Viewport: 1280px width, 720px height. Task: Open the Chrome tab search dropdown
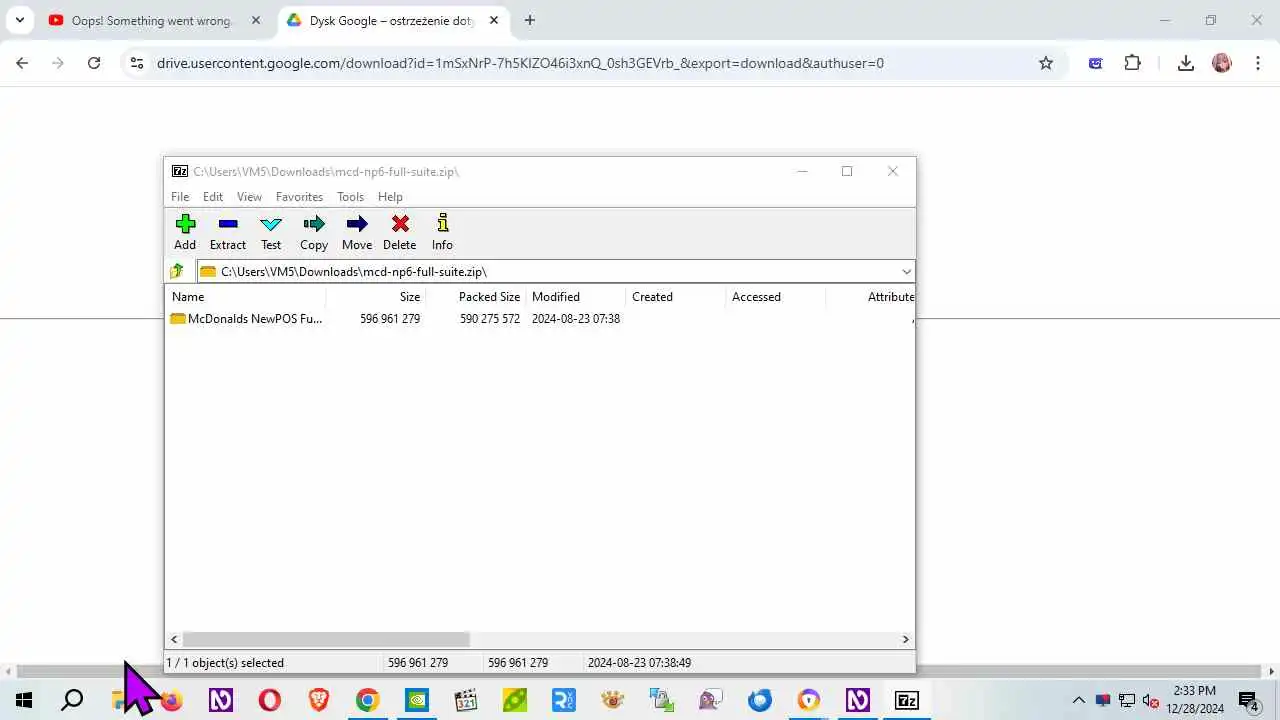point(19,20)
